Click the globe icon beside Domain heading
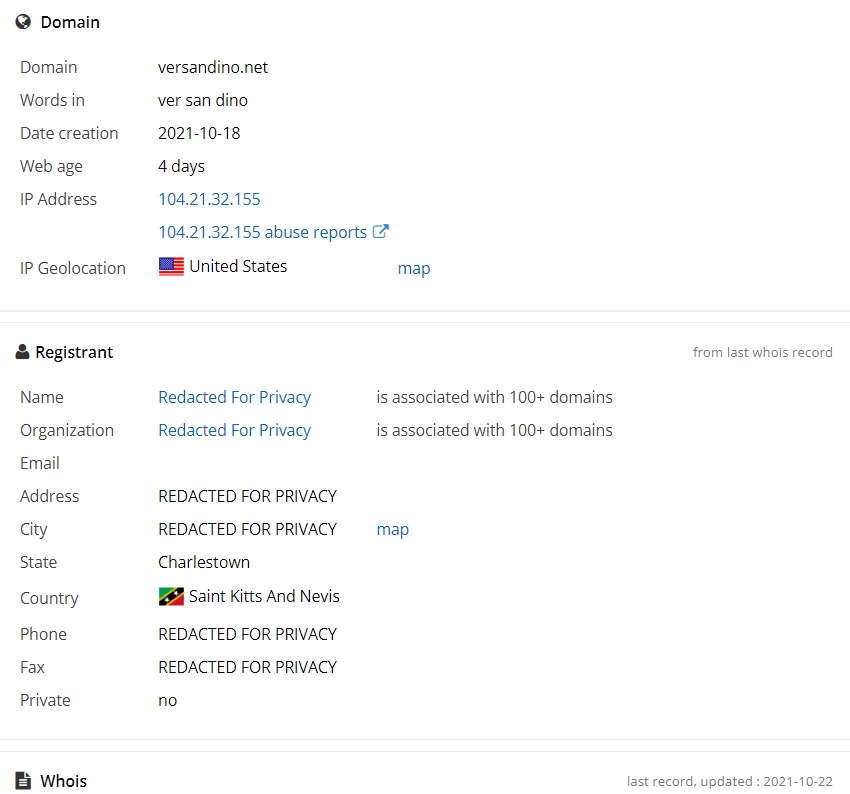The width and height of the screenshot is (850, 794). coord(23,22)
